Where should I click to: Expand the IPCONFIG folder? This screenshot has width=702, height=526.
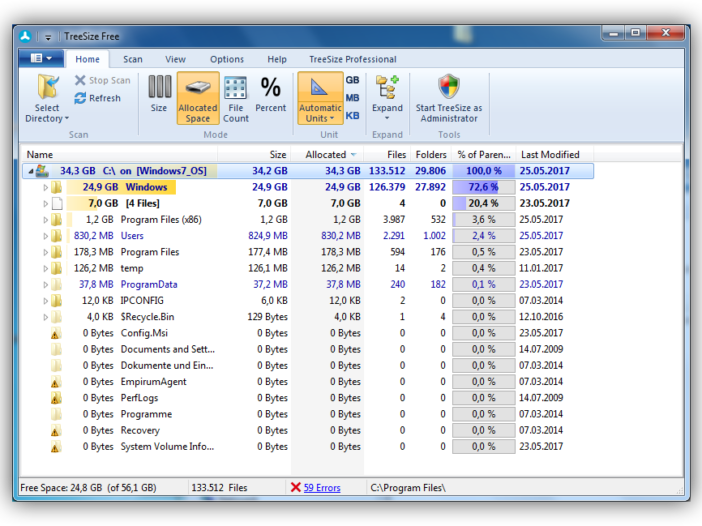click(45, 301)
